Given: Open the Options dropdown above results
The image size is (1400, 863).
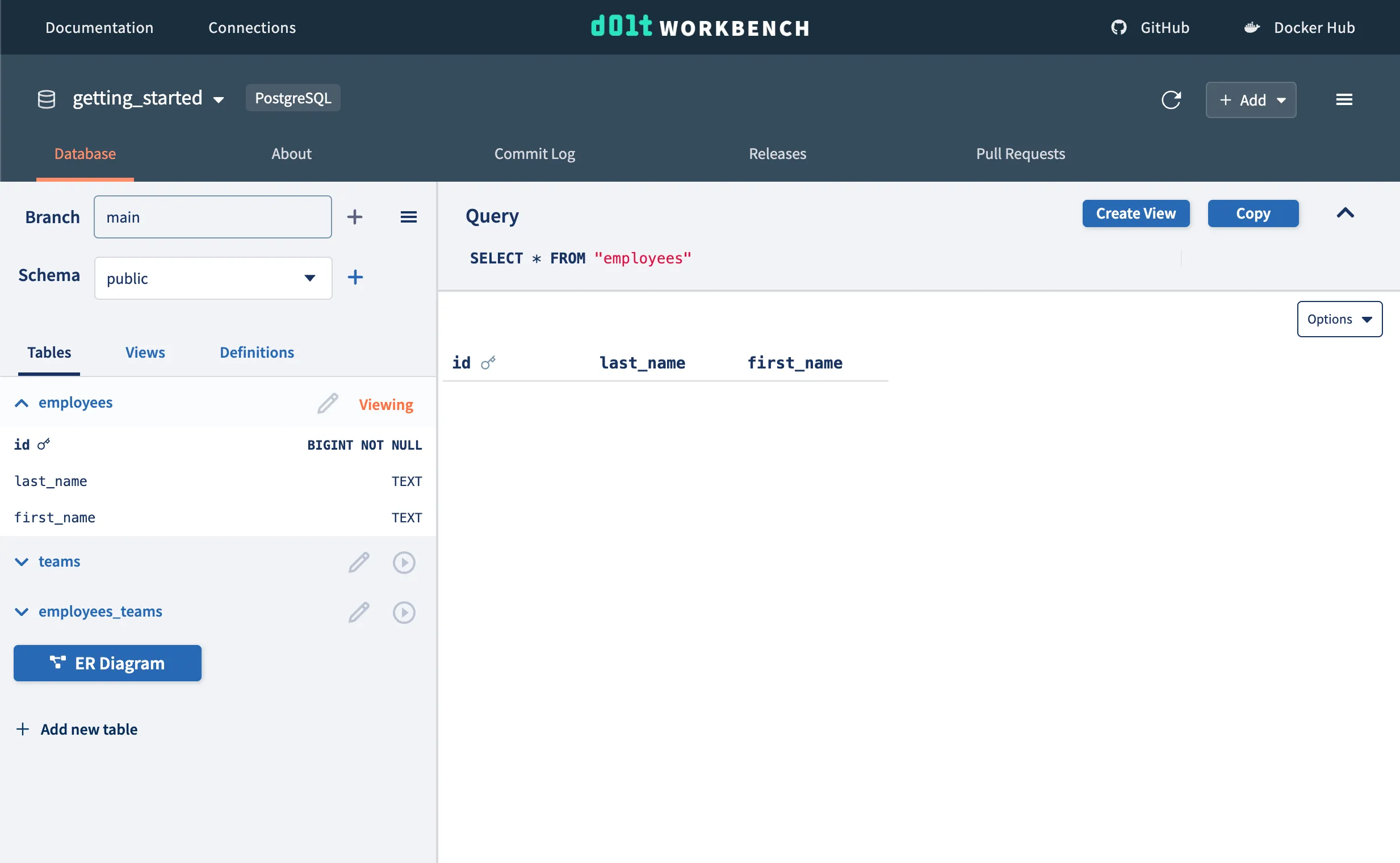Looking at the screenshot, I should [1339, 319].
